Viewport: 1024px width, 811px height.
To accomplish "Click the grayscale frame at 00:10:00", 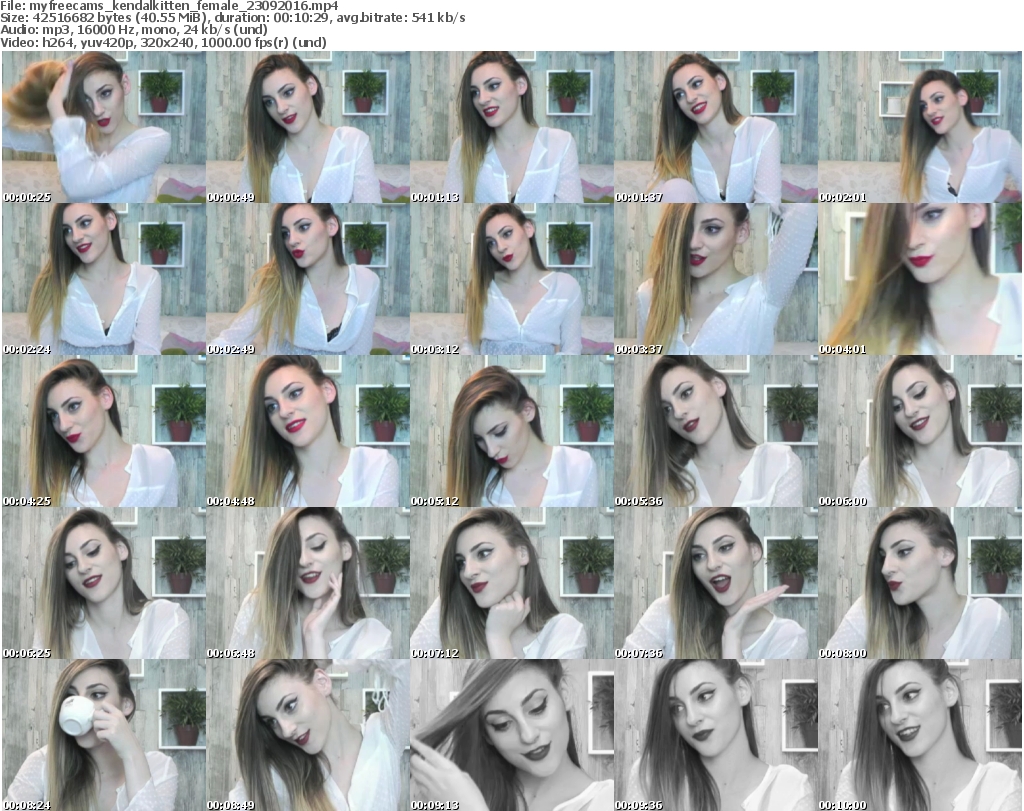I will pyautogui.click(x=920, y=735).
